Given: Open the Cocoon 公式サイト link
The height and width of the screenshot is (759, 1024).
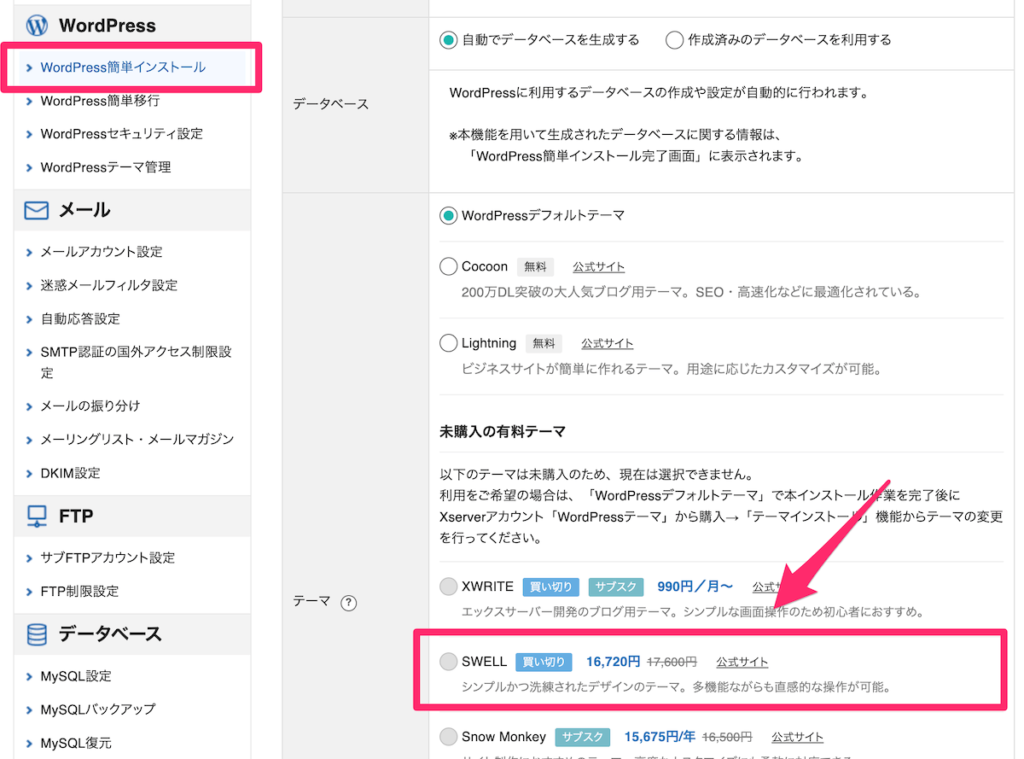Looking at the screenshot, I should coord(598,267).
